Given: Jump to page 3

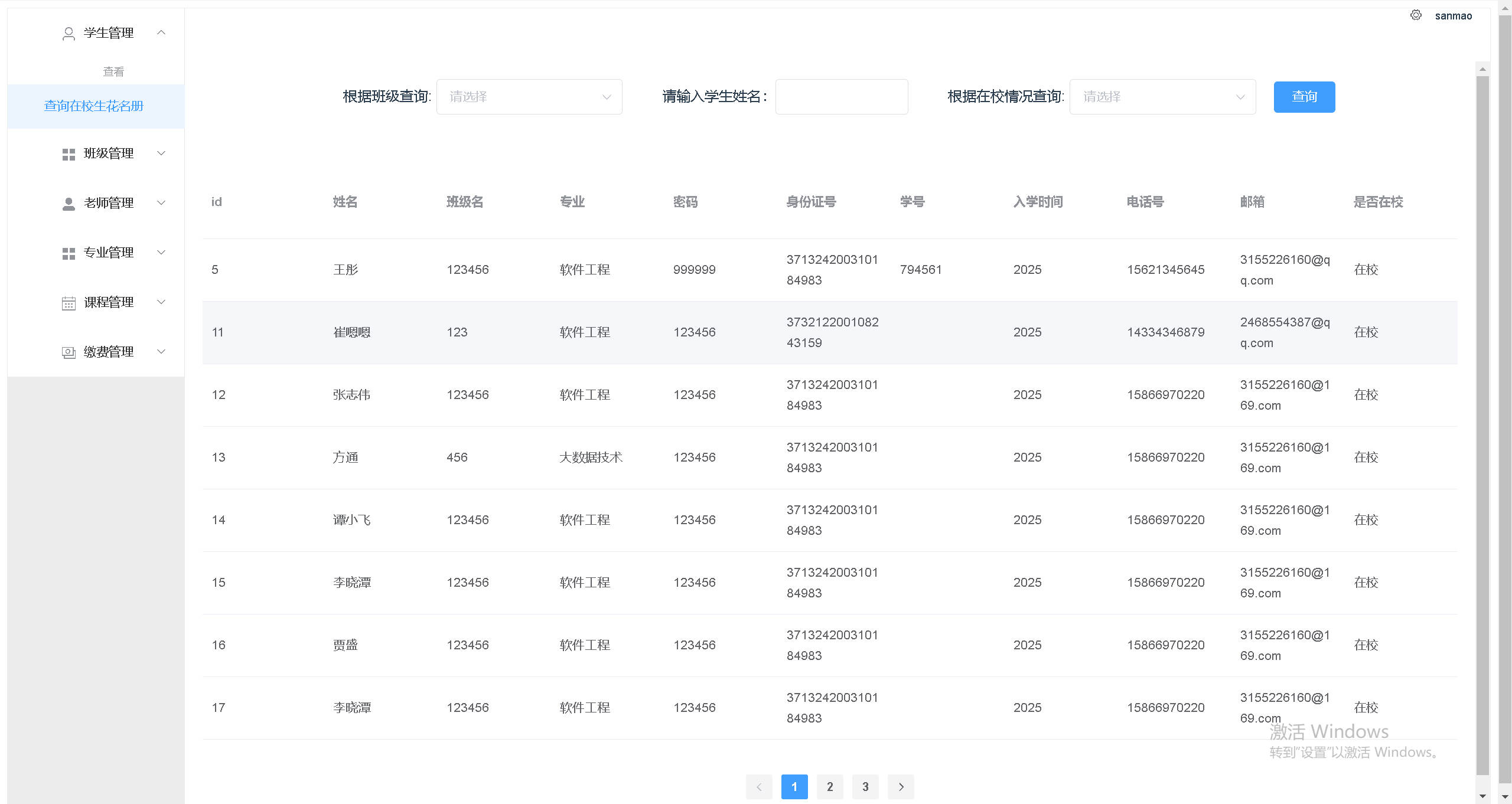Looking at the screenshot, I should click(x=865, y=786).
